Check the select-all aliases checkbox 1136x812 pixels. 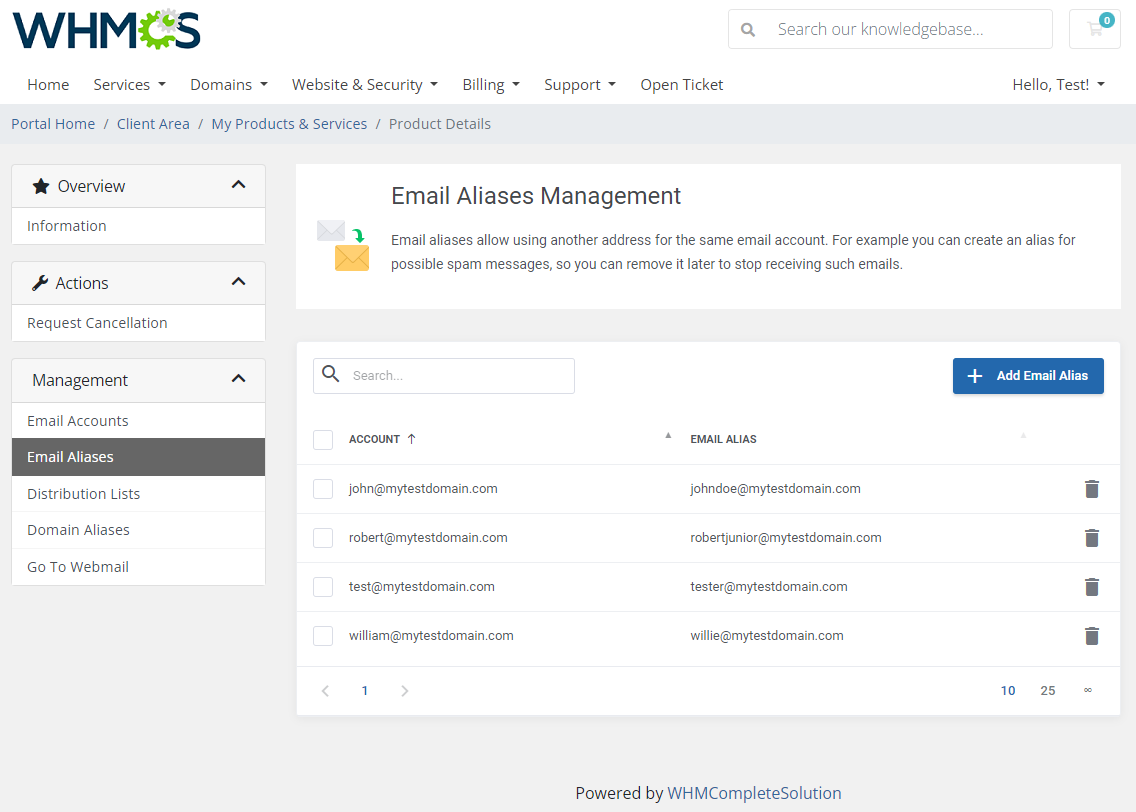323,439
